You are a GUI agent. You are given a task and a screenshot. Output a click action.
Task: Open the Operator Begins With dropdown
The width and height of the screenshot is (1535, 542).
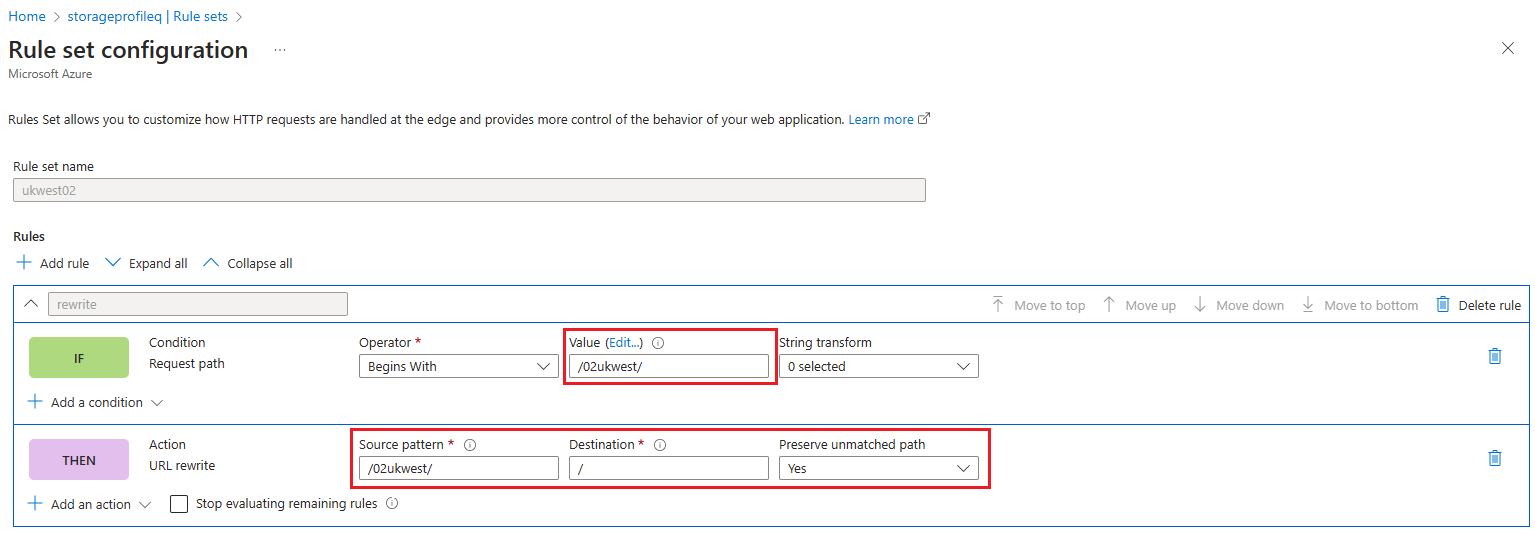pyautogui.click(x=458, y=367)
